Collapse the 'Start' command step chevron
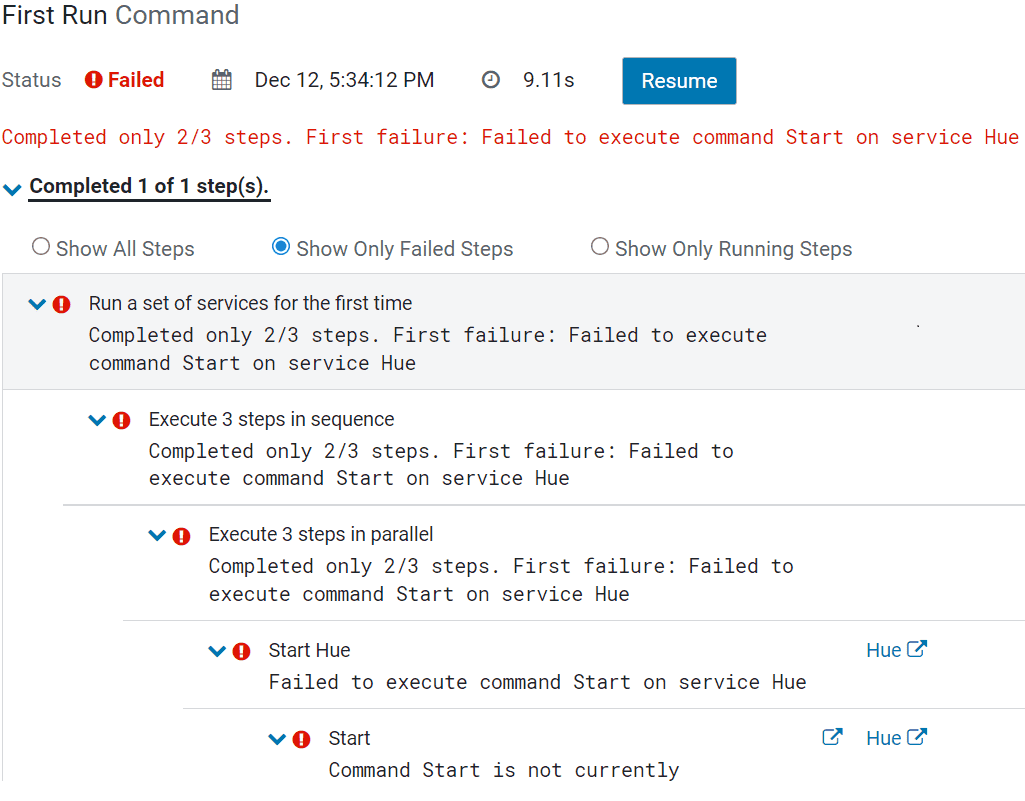The width and height of the screenshot is (1025, 801). (277, 740)
